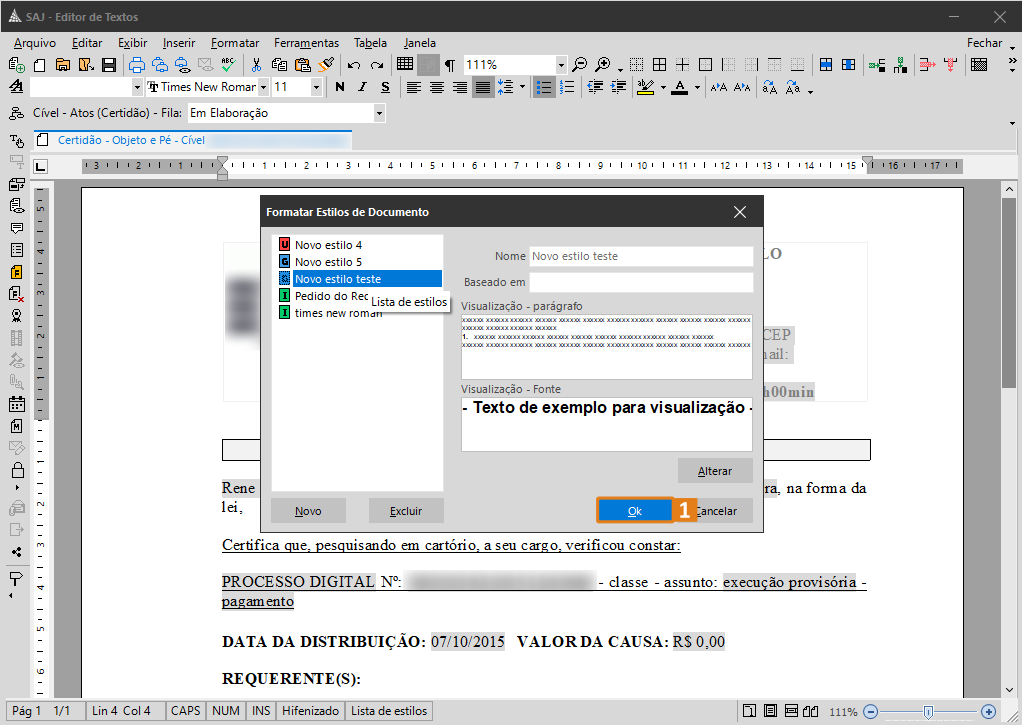Click the padlock icon in left sidebar
The image size is (1022, 725).
pos(17,470)
